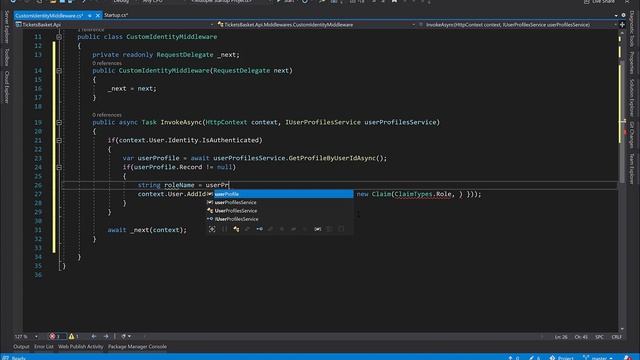Collapse the CustomIdentityMiddleware class region
The height and width of the screenshot is (360, 640).
(59, 37)
